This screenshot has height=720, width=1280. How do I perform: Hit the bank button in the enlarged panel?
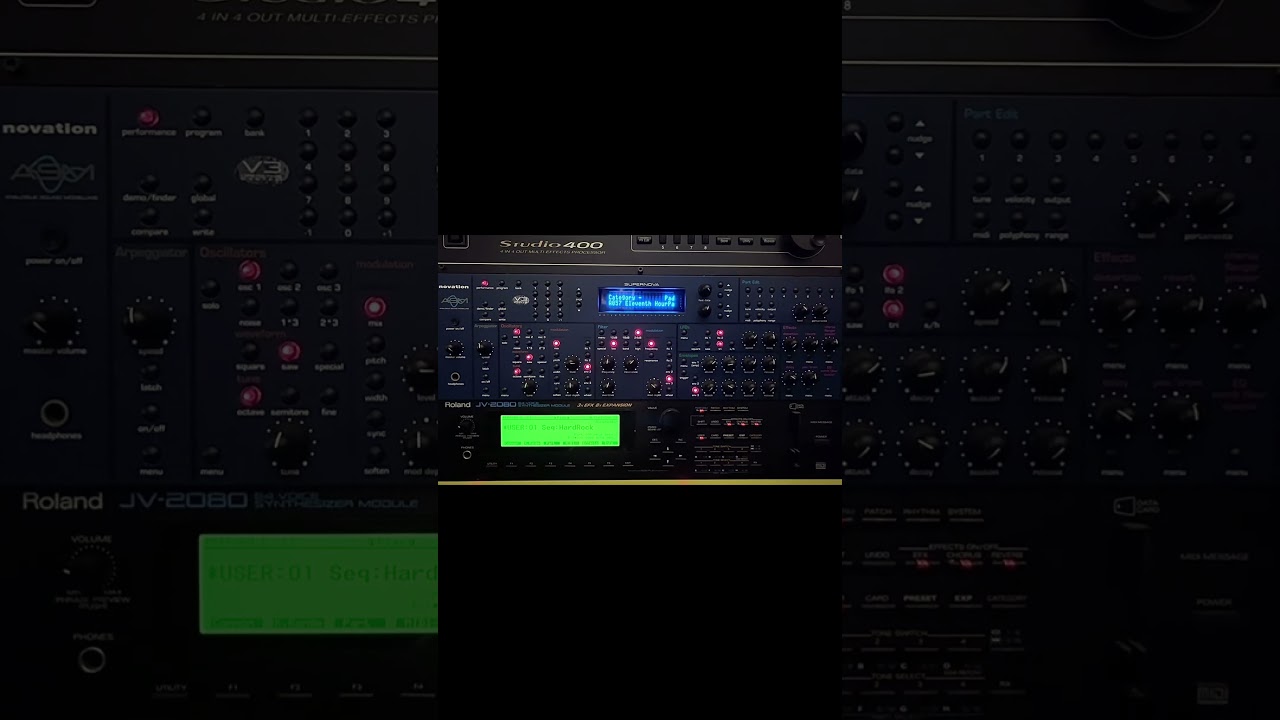click(255, 117)
